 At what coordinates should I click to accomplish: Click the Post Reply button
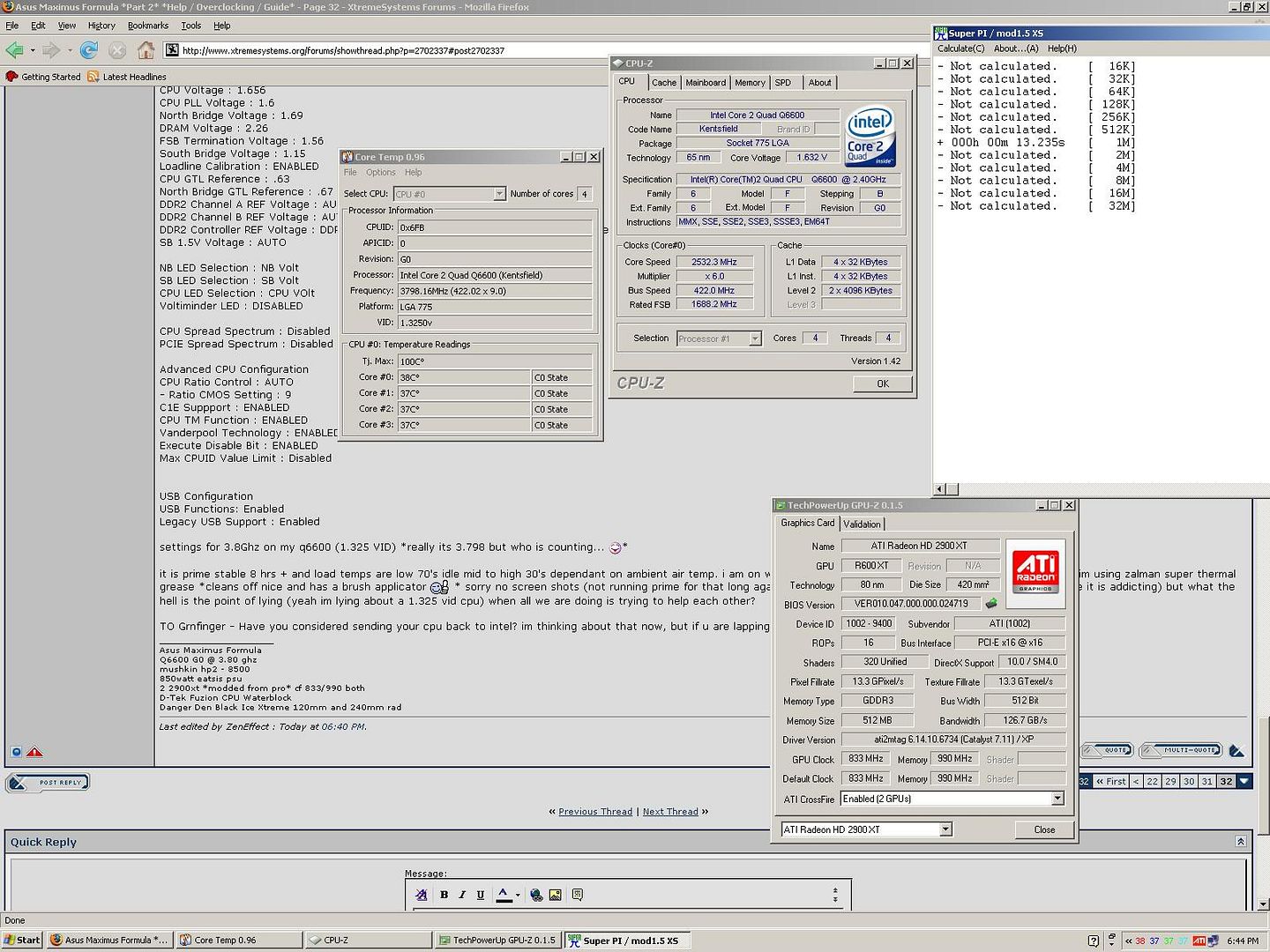[x=48, y=782]
